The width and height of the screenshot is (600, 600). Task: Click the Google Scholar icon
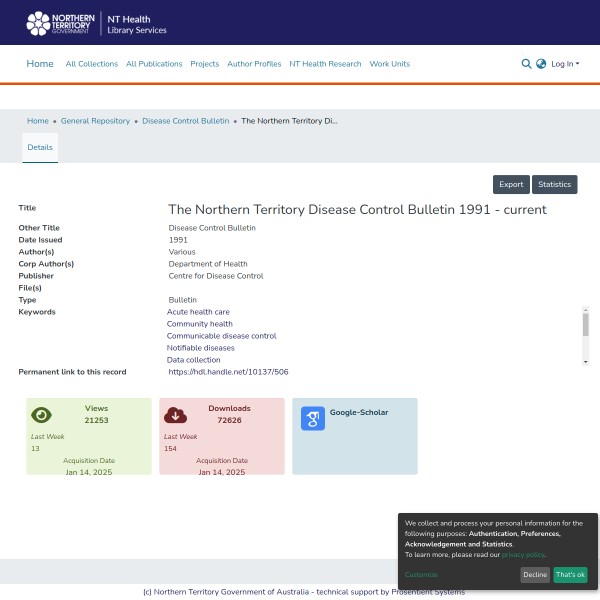pyautogui.click(x=312, y=419)
